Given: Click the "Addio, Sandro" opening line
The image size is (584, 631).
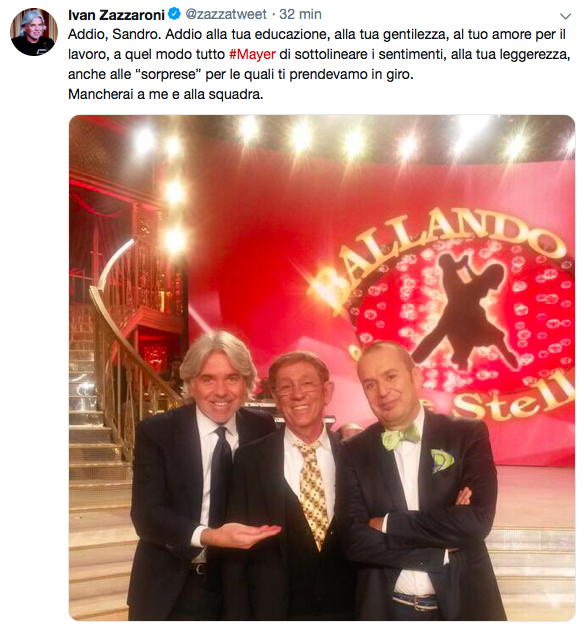Looking at the screenshot, I should pyautogui.click(x=115, y=35).
